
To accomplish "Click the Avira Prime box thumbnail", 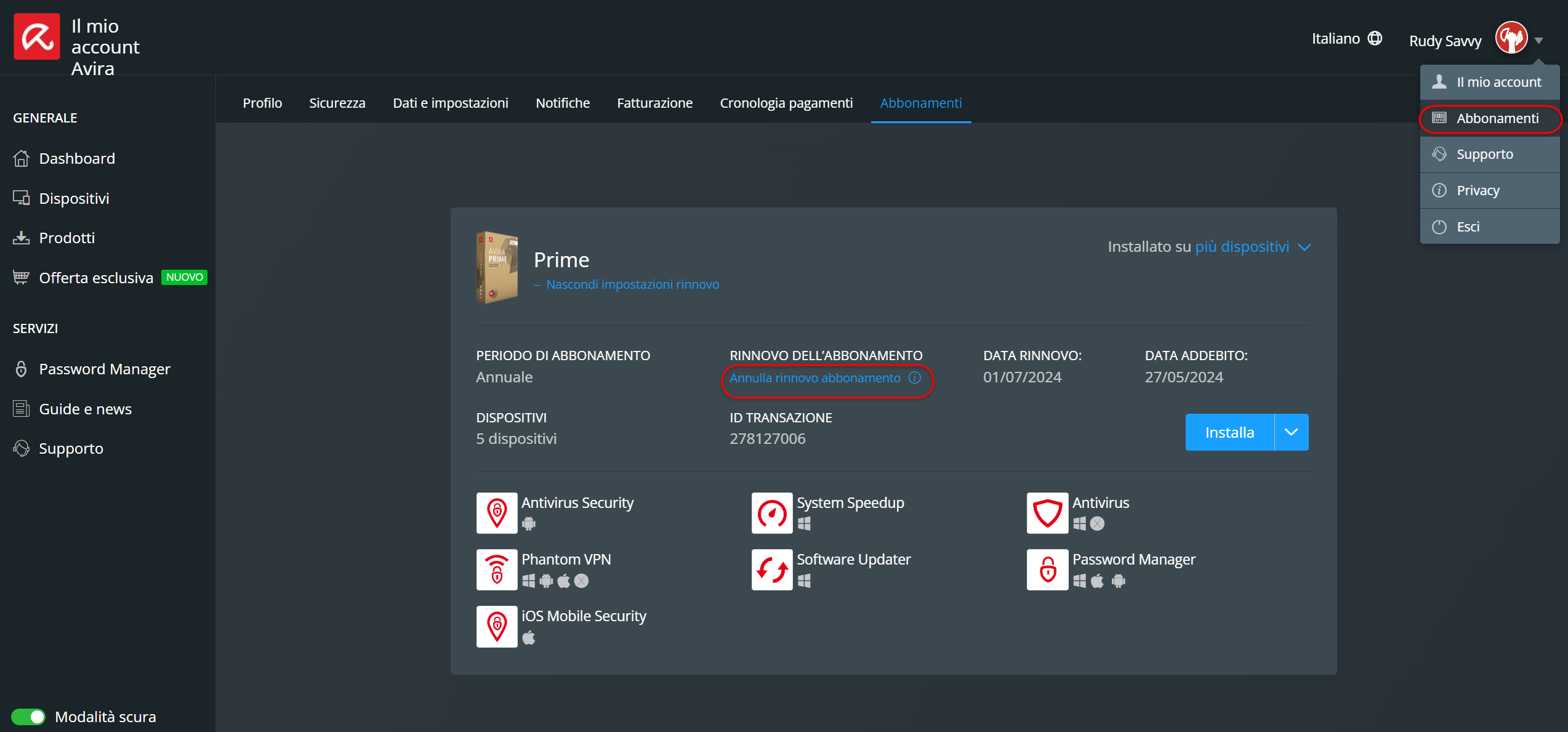I will [x=497, y=267].
